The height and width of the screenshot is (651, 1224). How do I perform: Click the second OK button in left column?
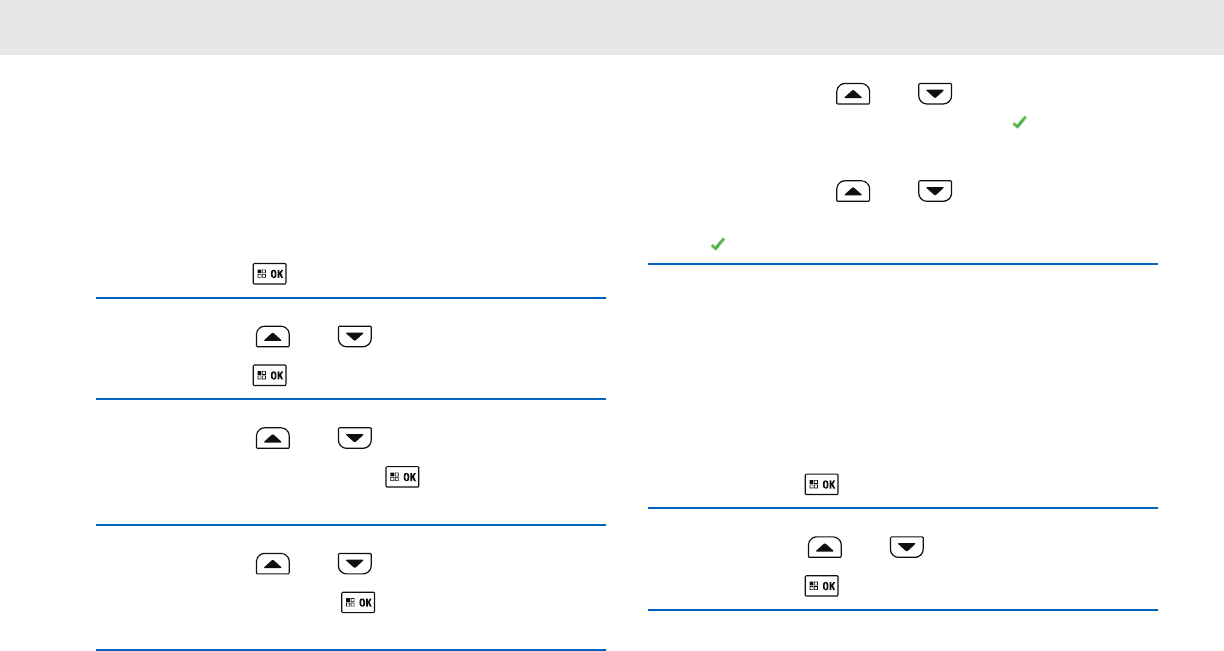pyautogui.click(x=269, y=376)
